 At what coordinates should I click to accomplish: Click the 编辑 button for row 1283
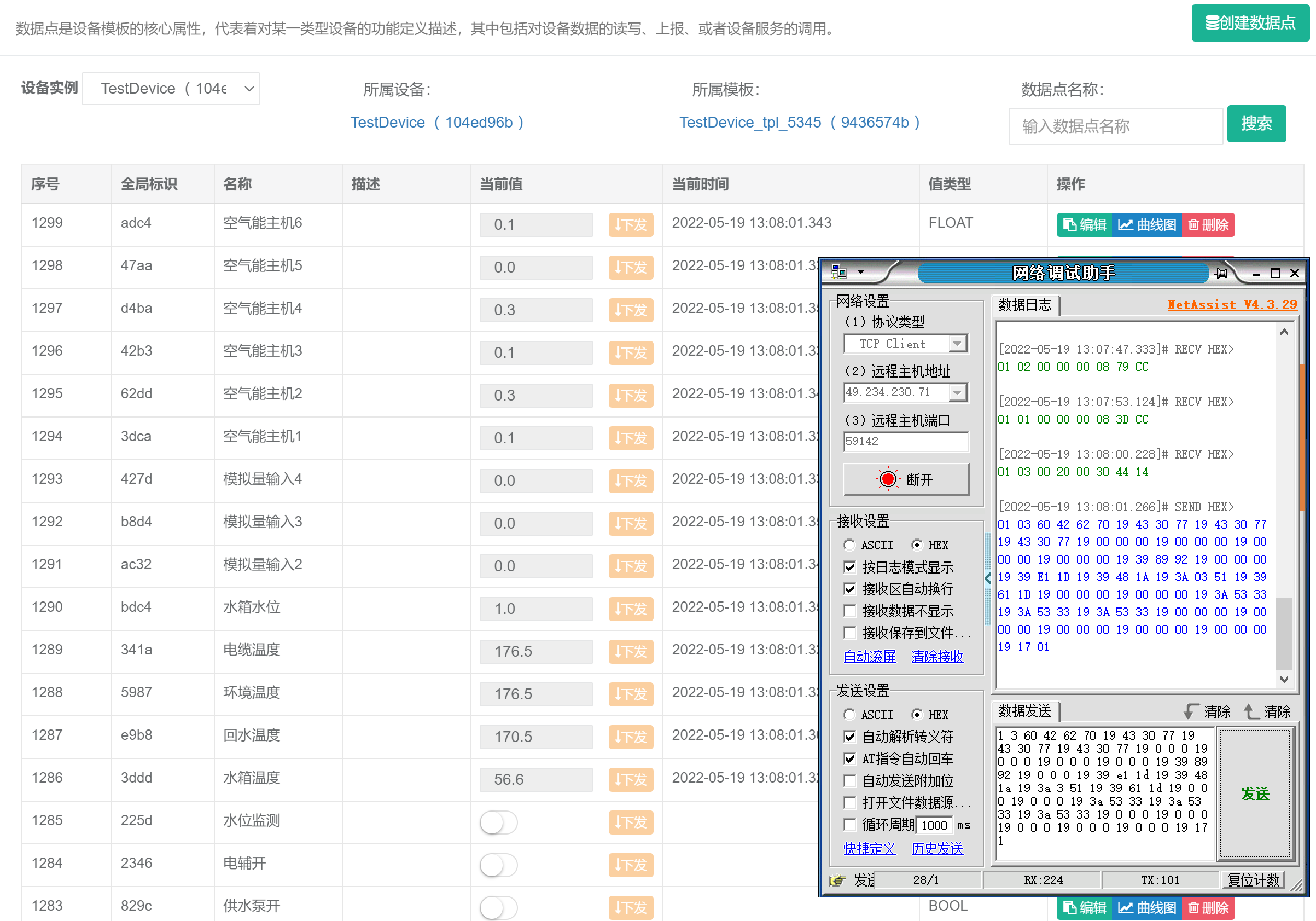[x=1085, y=907]
